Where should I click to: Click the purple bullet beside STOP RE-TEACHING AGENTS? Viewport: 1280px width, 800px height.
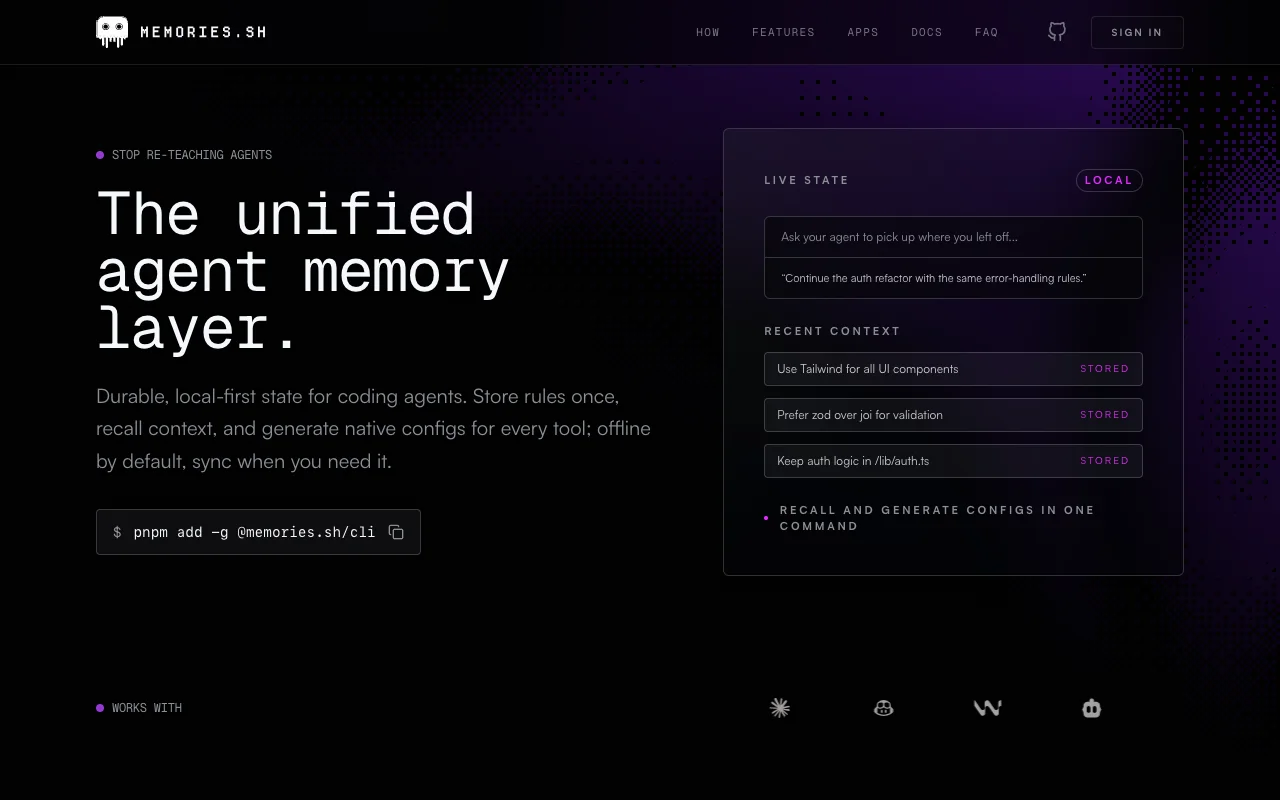tap(99, 154)
